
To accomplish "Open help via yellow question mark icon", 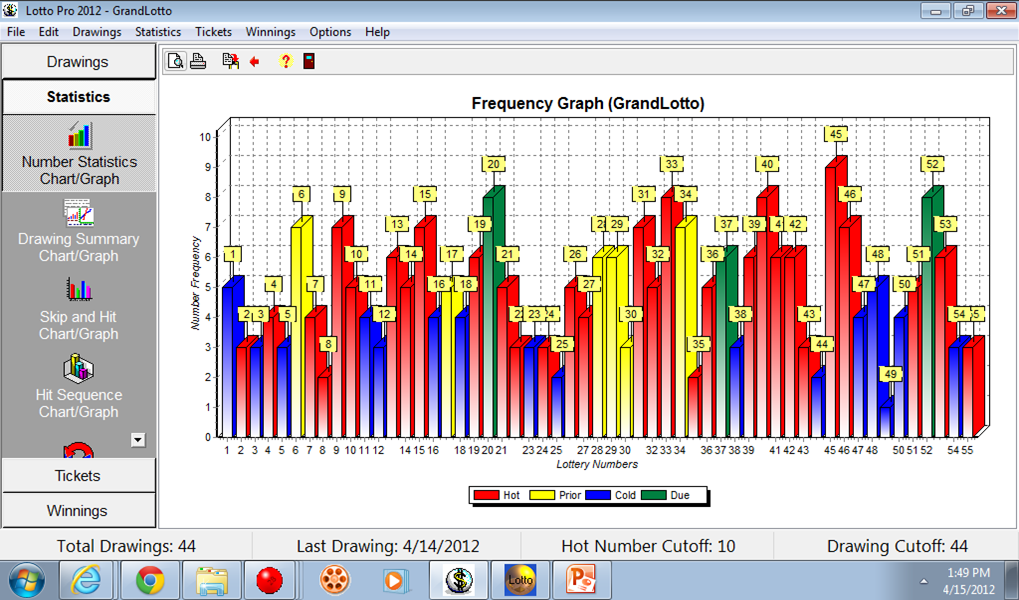I will point(285,61).
